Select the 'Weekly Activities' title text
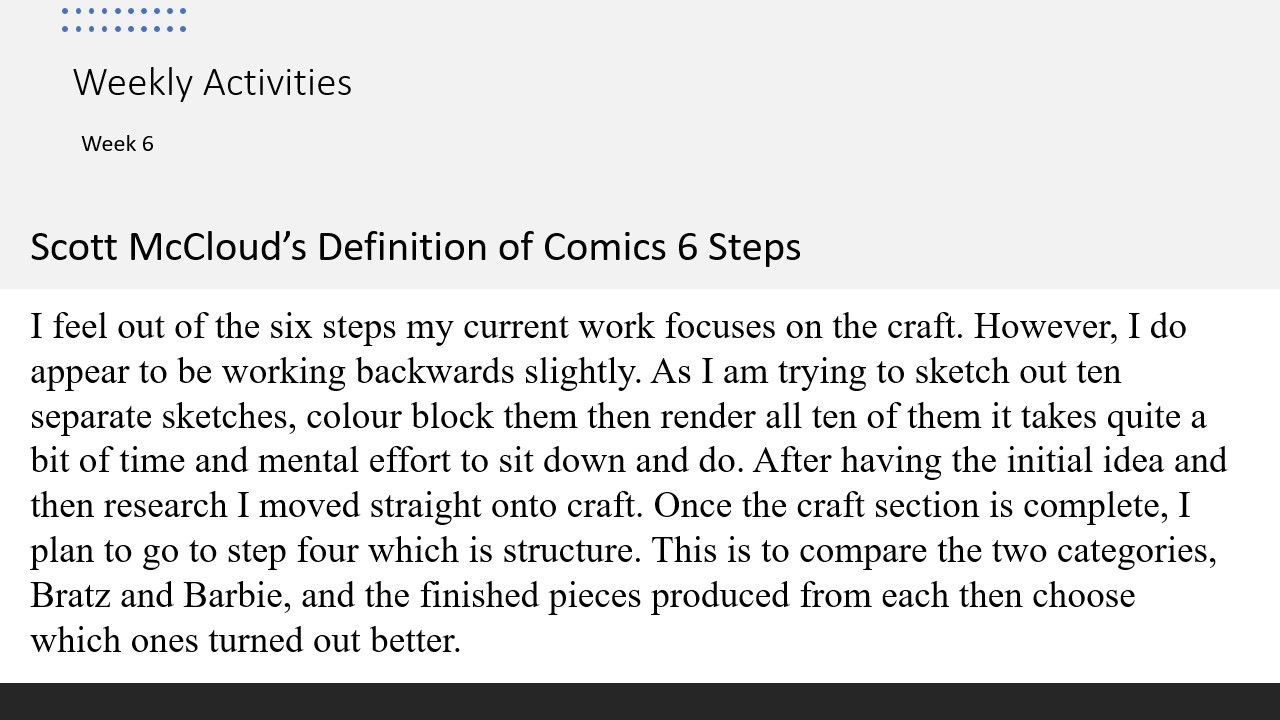 [x=212, y=82]
